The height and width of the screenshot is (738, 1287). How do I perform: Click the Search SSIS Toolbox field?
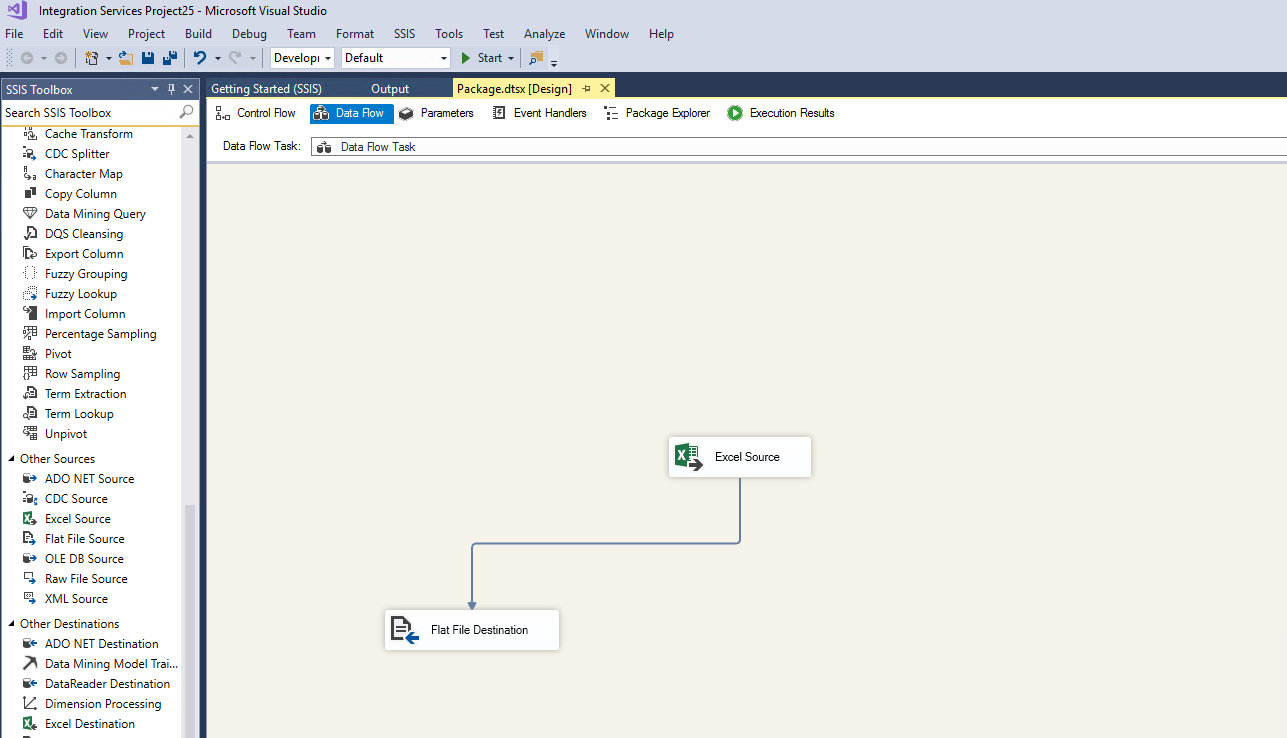tap(90, 112)
